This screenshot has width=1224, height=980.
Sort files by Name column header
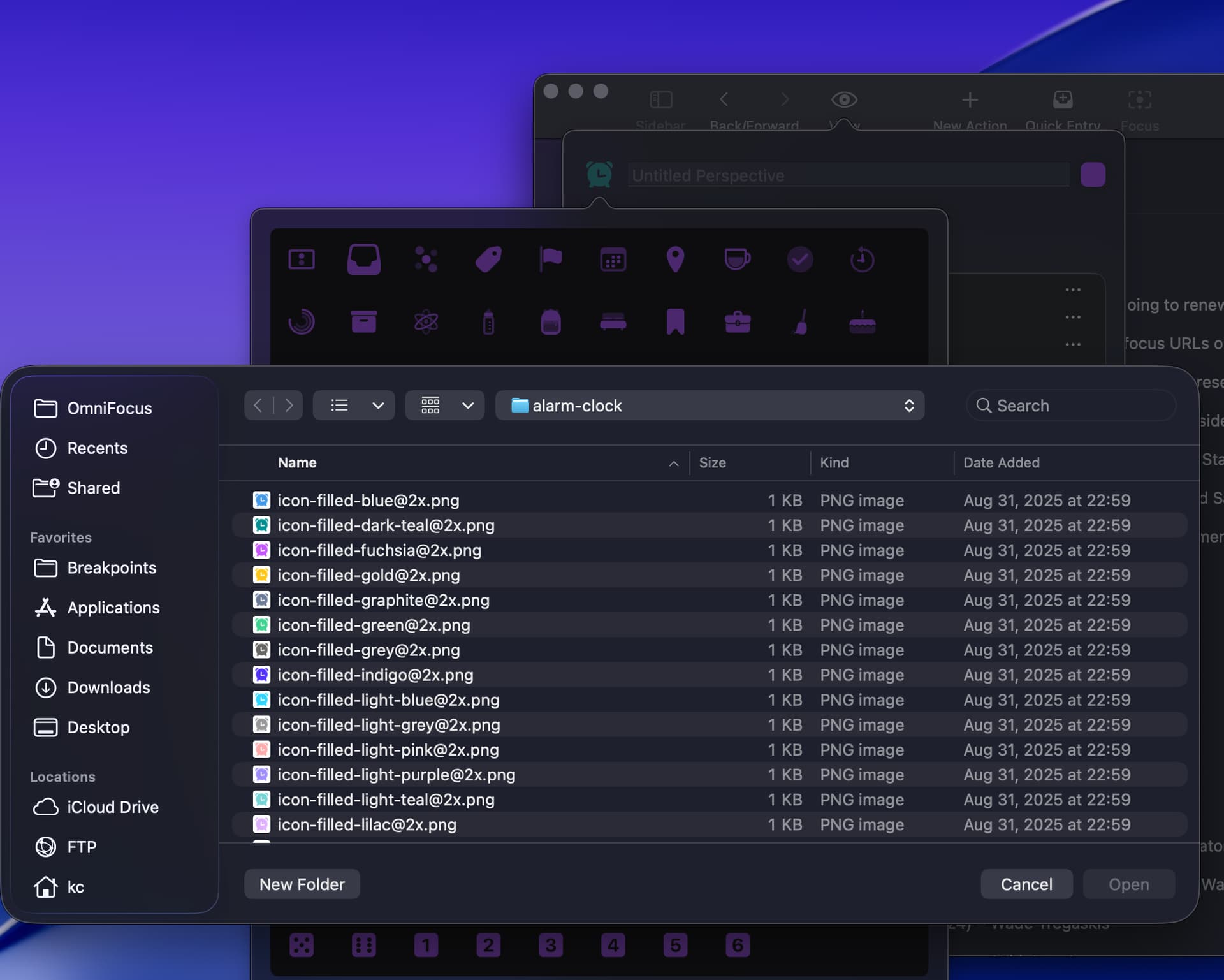pos(297,463)
